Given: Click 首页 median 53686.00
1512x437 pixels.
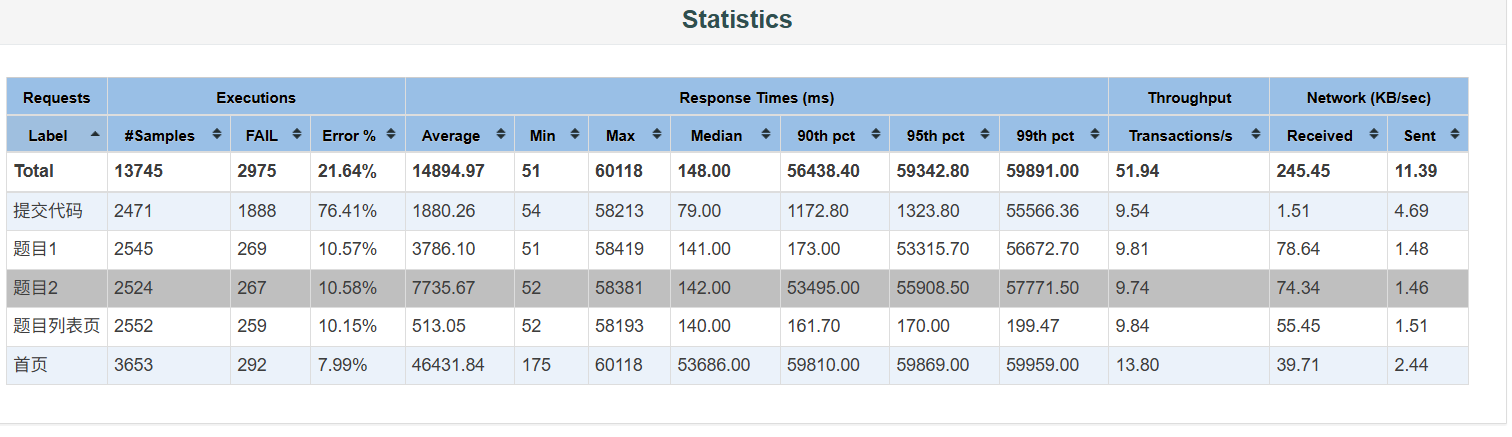Looking at the screenshot, I should tap(713, 365).
